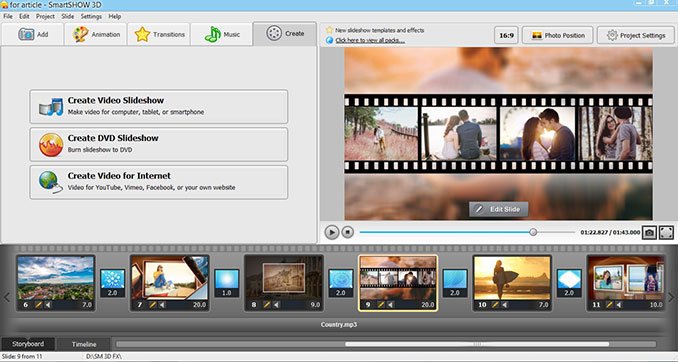678x362 pixels.
Task: Toggle the sound icon on slide 7
Action: 162,305
